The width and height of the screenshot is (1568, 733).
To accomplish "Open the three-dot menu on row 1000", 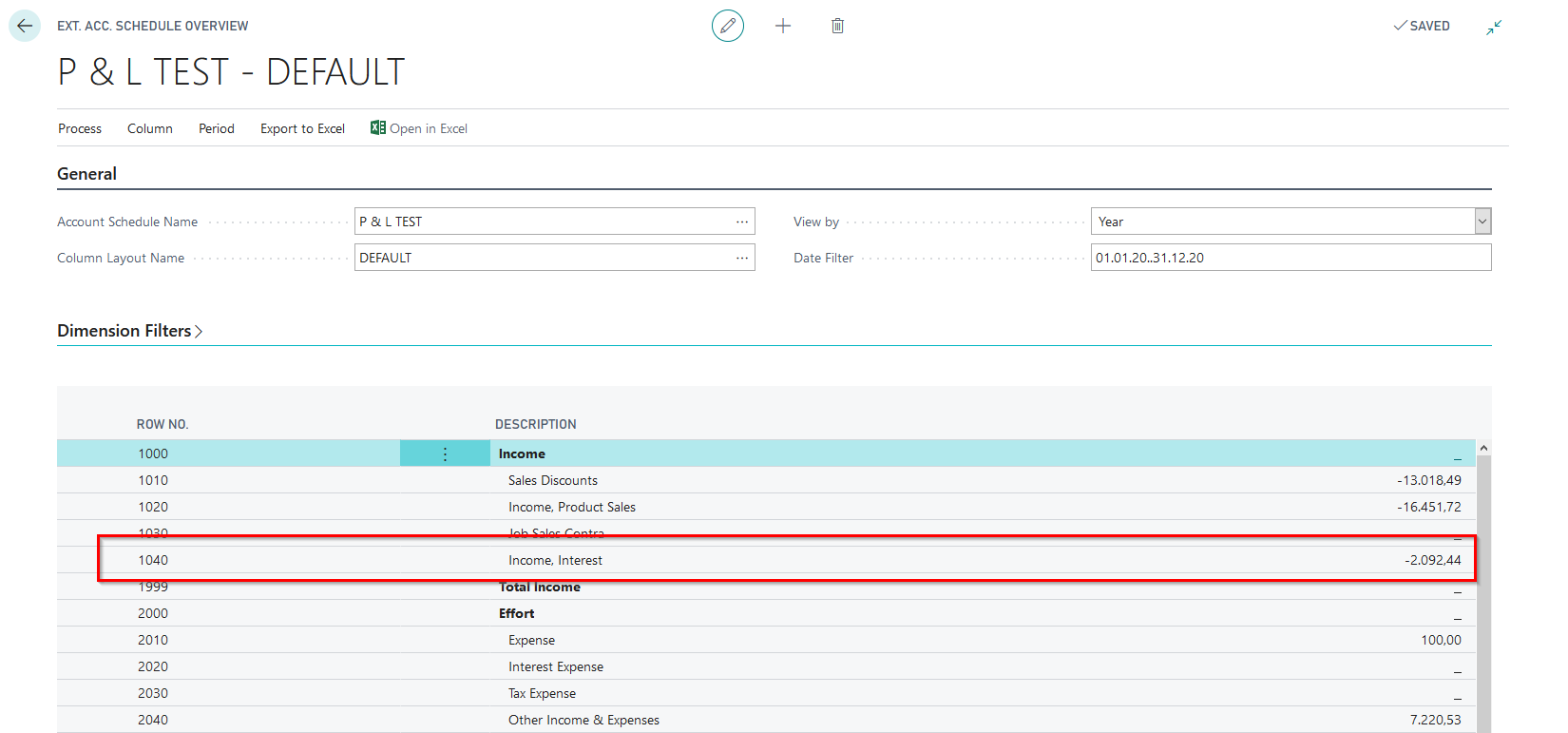I will pyautogui.click(x=445, y=454).
